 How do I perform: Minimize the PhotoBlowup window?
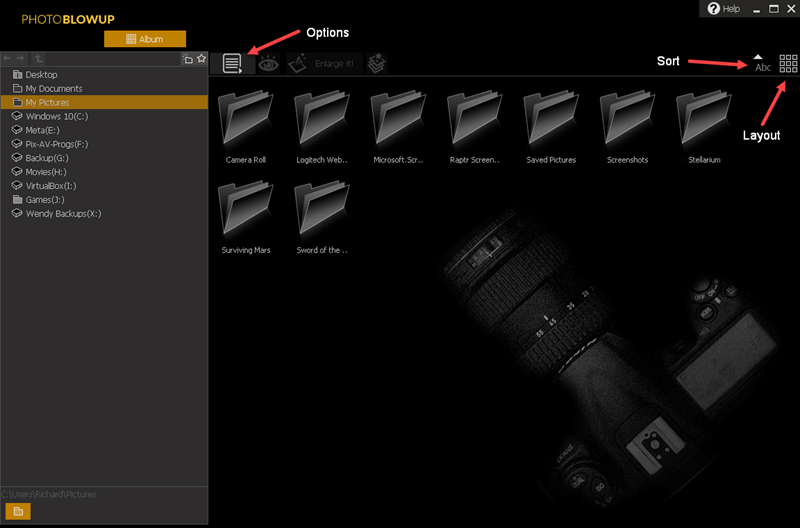click(757, 9)
